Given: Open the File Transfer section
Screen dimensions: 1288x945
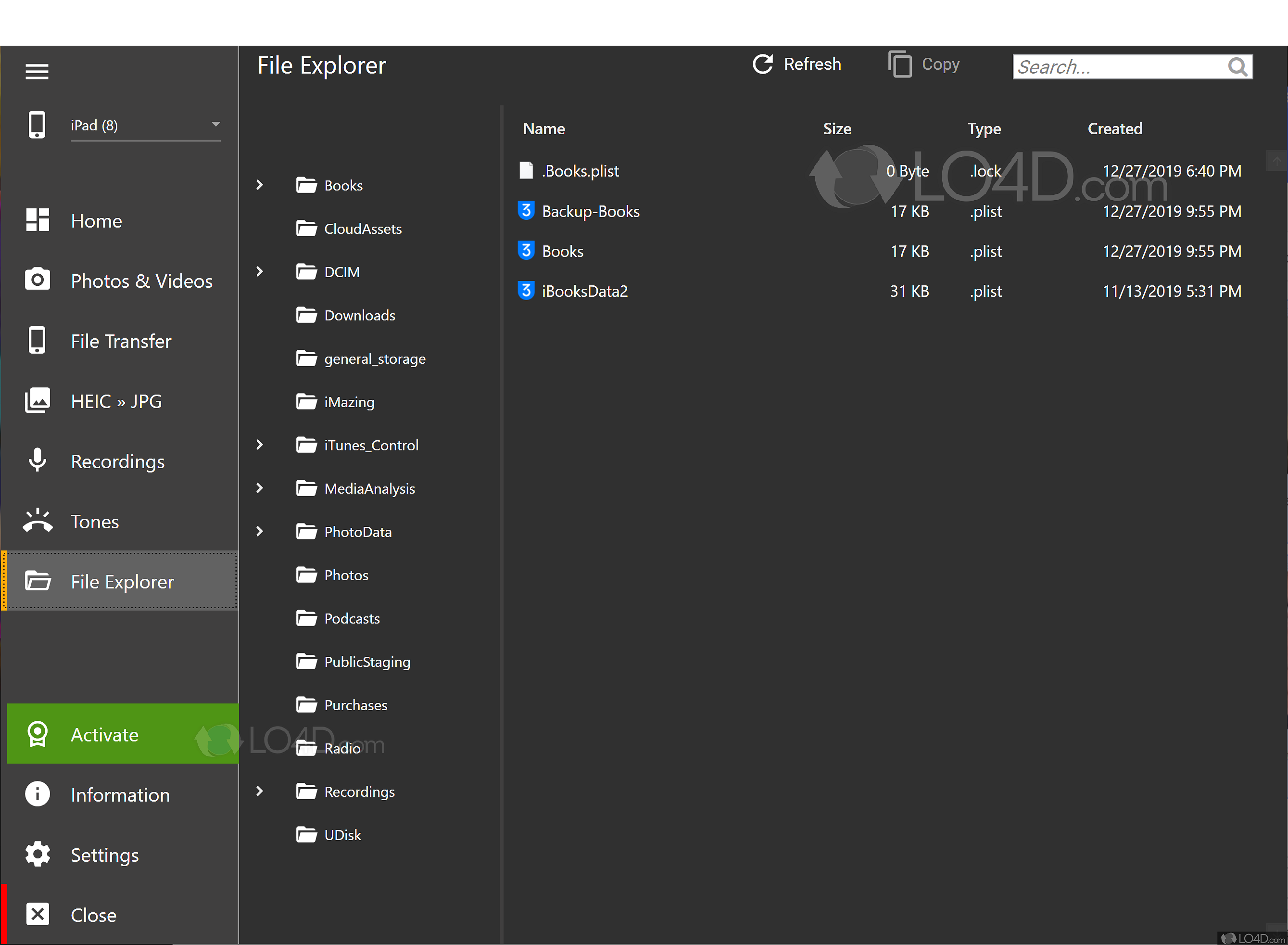Looking at the screenshot, I should [x=37, y=340].
